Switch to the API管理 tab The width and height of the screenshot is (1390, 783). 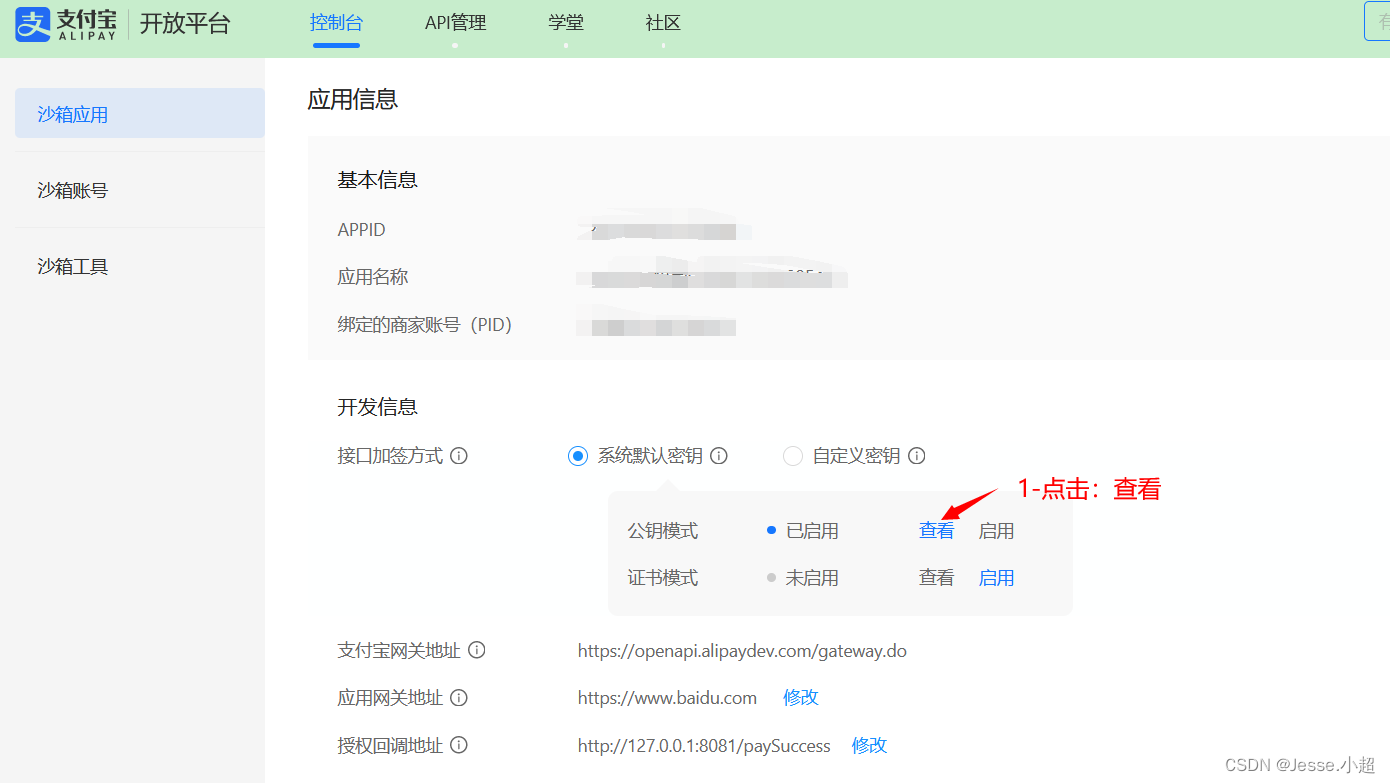coord(455,22)
